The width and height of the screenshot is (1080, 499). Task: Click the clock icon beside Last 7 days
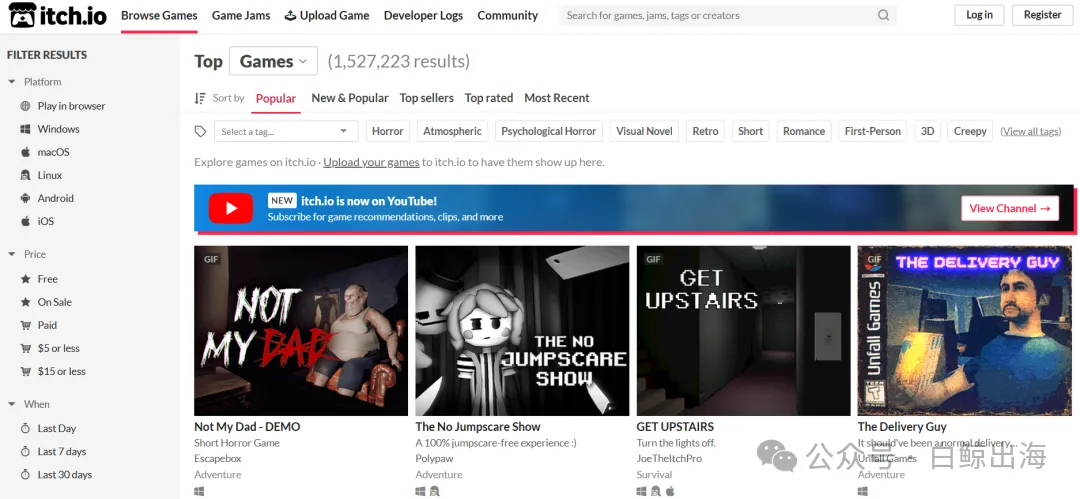25,451
